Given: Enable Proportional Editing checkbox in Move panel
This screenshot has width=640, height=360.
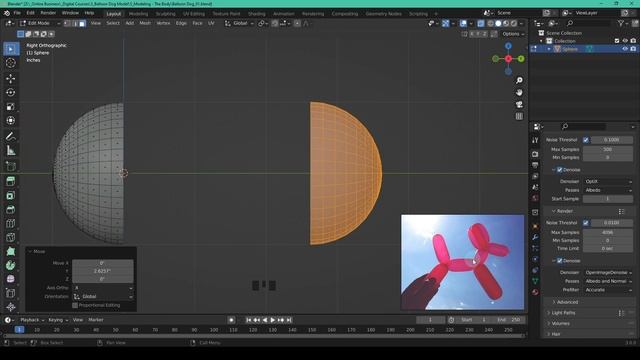Looking at the screenshot, I should [x=75, y=305].
